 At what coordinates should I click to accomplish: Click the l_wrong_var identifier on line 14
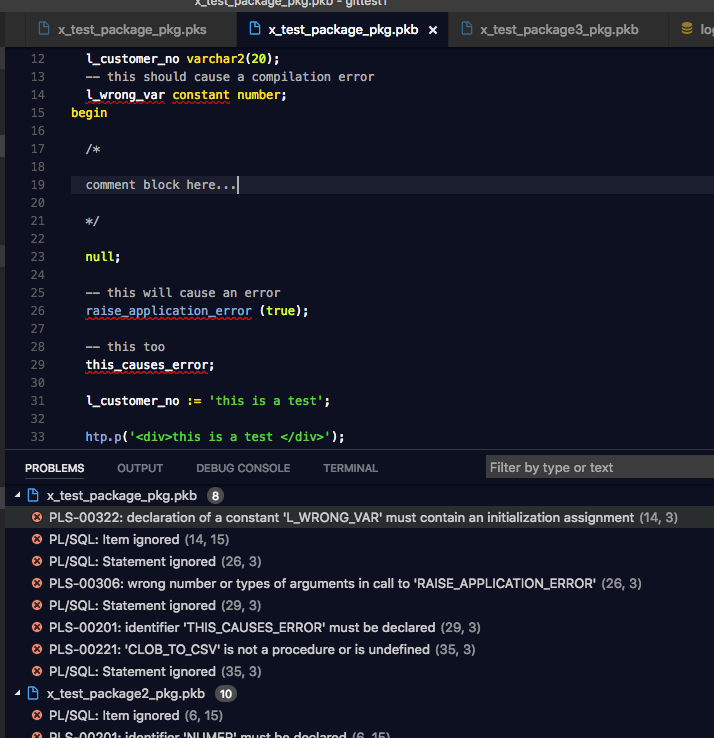[125, 95]
